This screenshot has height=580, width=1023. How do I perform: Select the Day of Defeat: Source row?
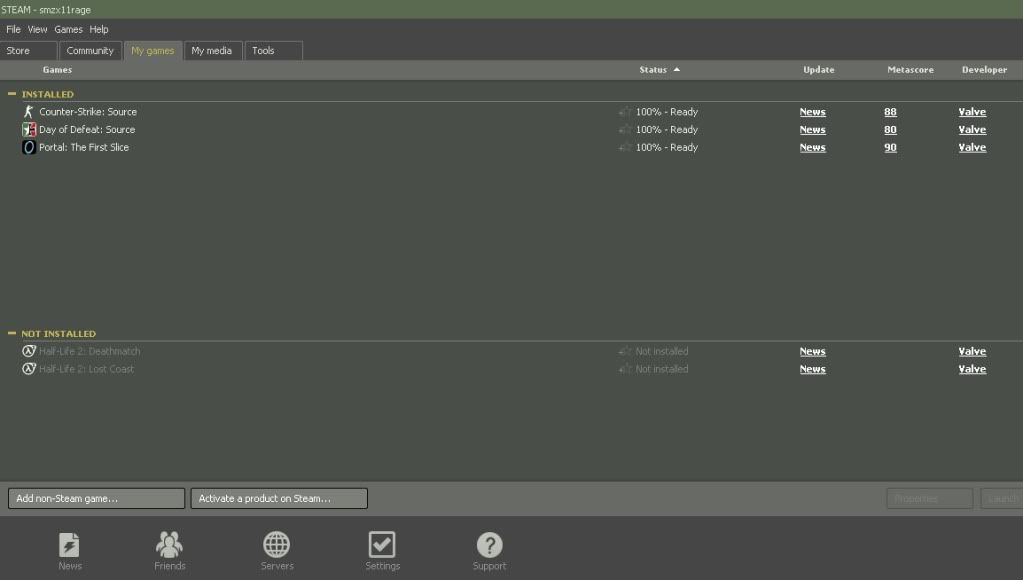pyautogui.click(x=512, y=130)
